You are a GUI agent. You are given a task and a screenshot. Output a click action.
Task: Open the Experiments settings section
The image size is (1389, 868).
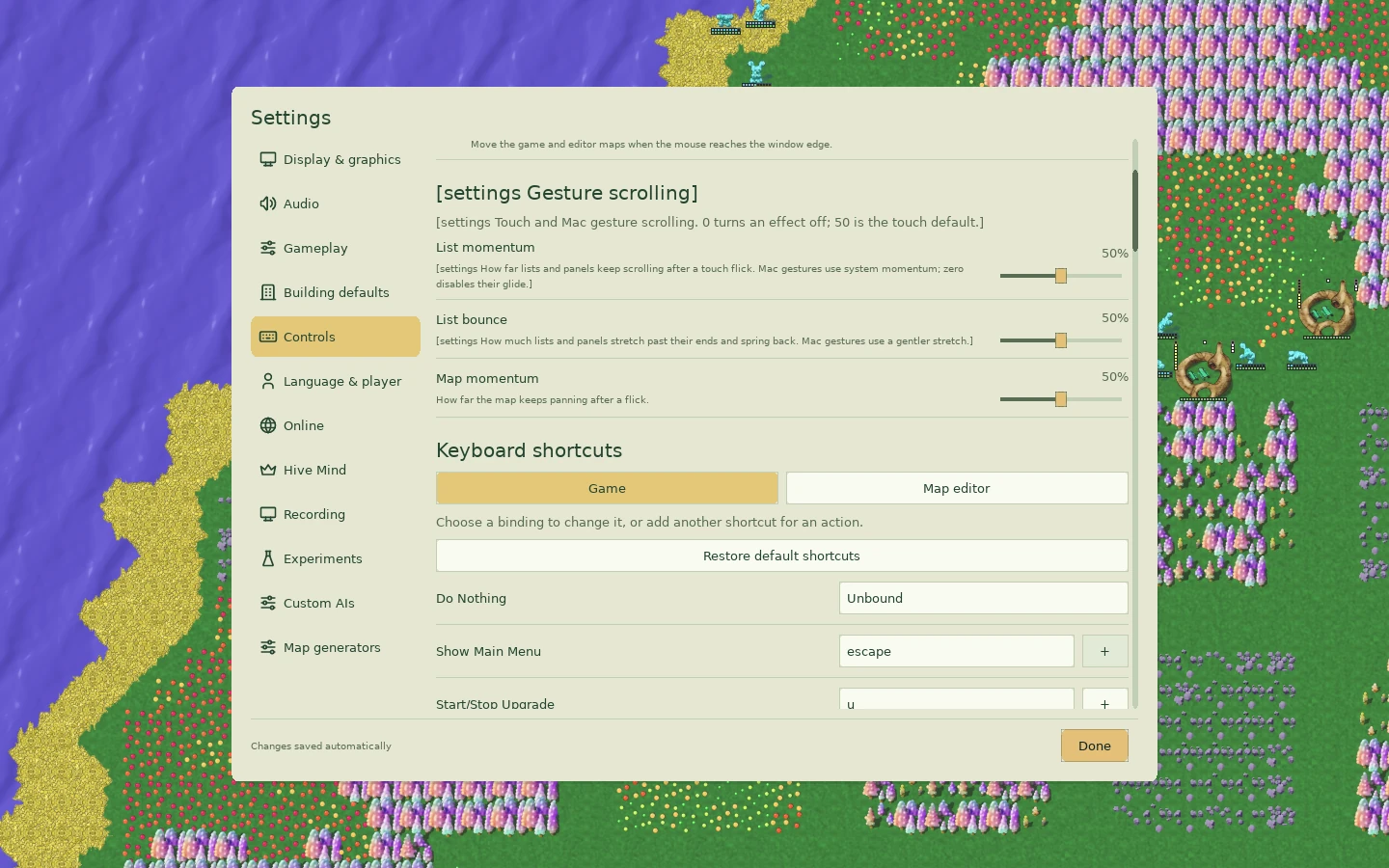pyautogui.click(x=336, y=558)
